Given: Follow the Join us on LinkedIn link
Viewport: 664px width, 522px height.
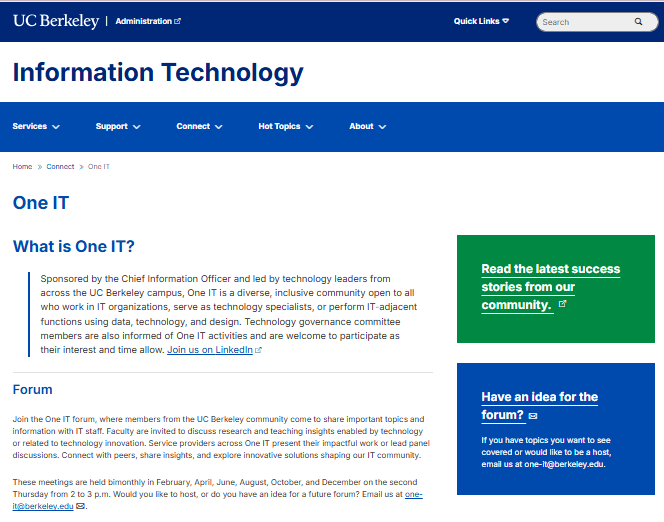Looking at the screenshot, I should click(210, 350).
